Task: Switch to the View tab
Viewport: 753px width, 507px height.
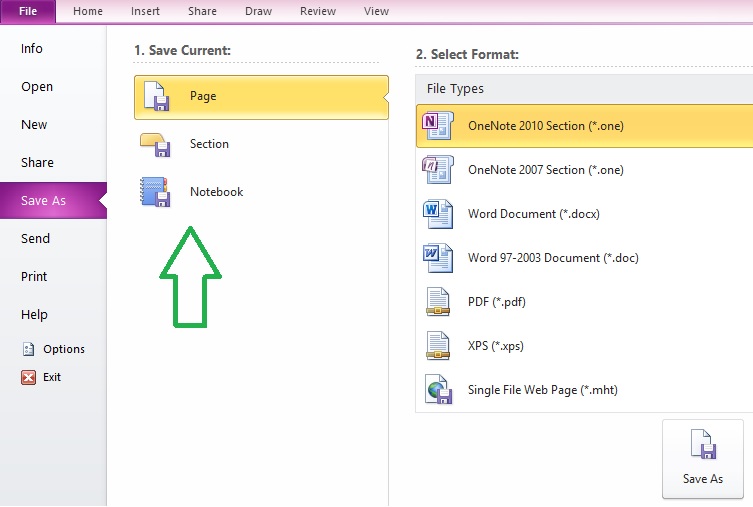Action: point(376,11)
